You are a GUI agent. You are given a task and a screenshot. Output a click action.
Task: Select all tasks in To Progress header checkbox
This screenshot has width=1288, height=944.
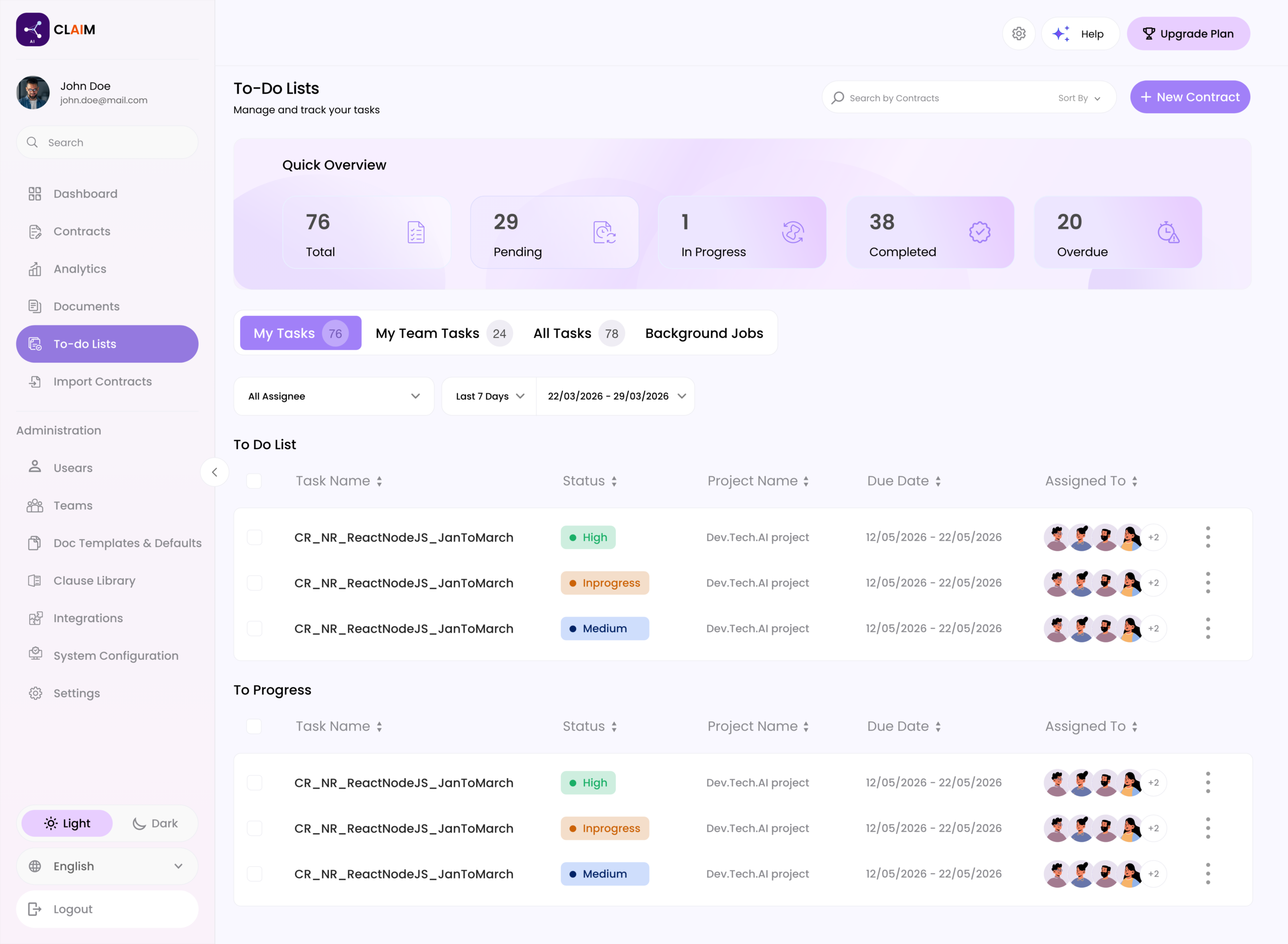point(254,726)
